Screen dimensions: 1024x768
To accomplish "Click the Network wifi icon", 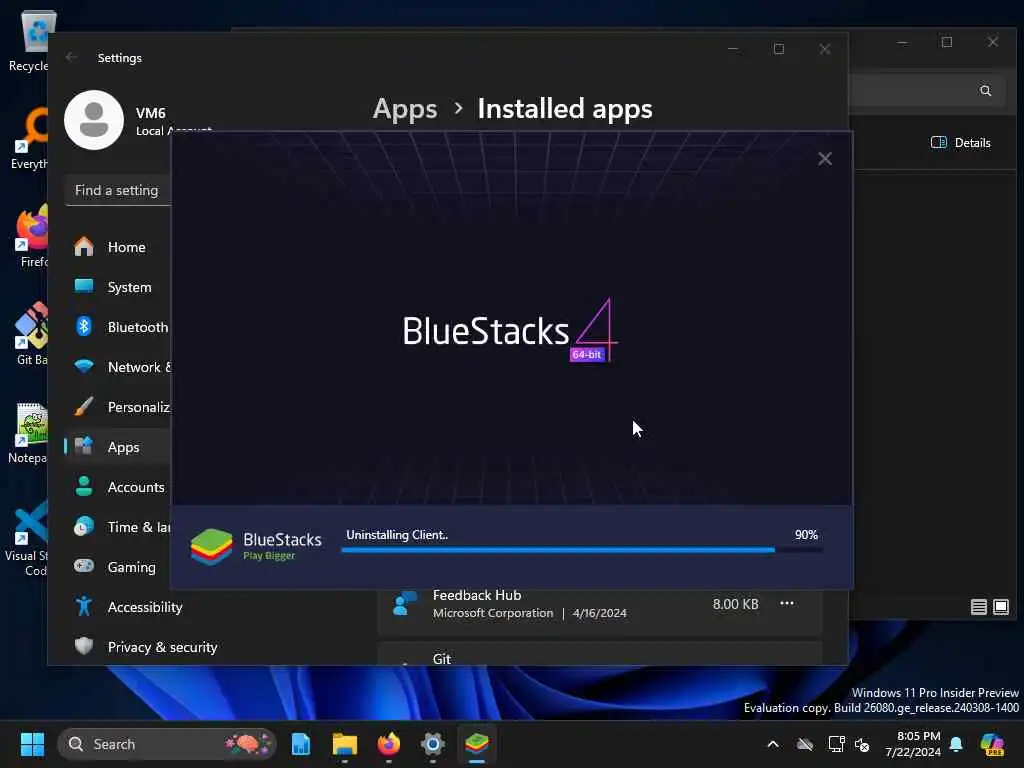I will click(x=84, y=366).
